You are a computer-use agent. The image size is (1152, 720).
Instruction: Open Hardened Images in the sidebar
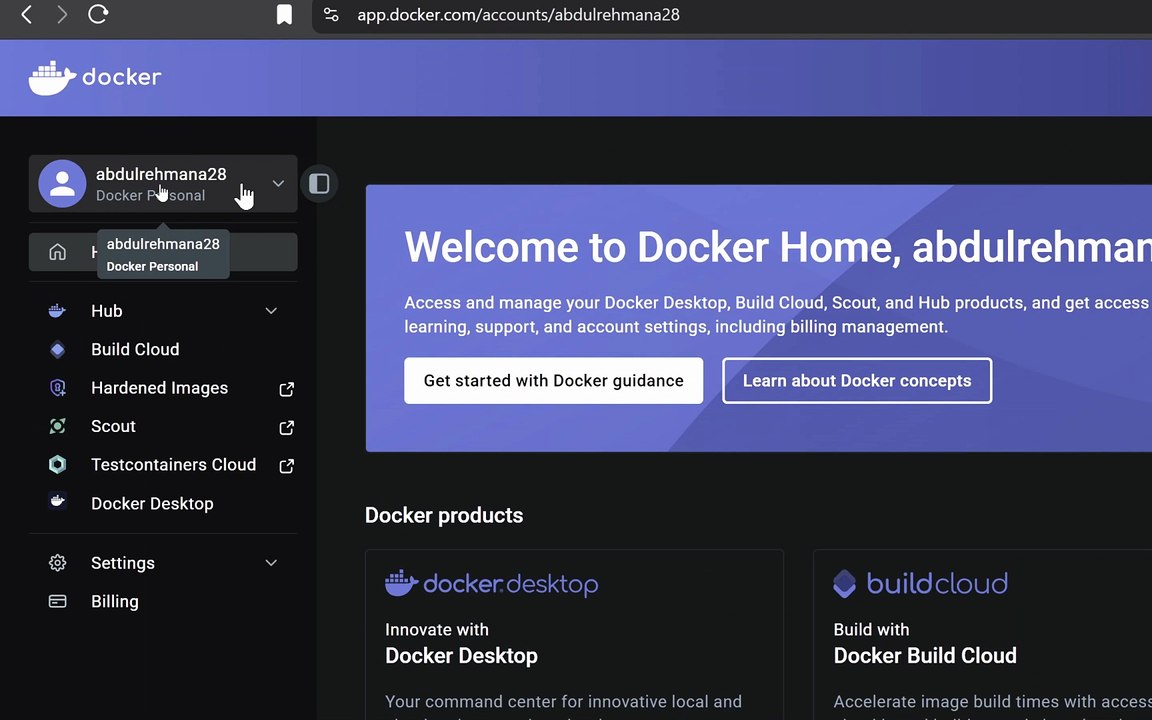(x=159, y=388)
